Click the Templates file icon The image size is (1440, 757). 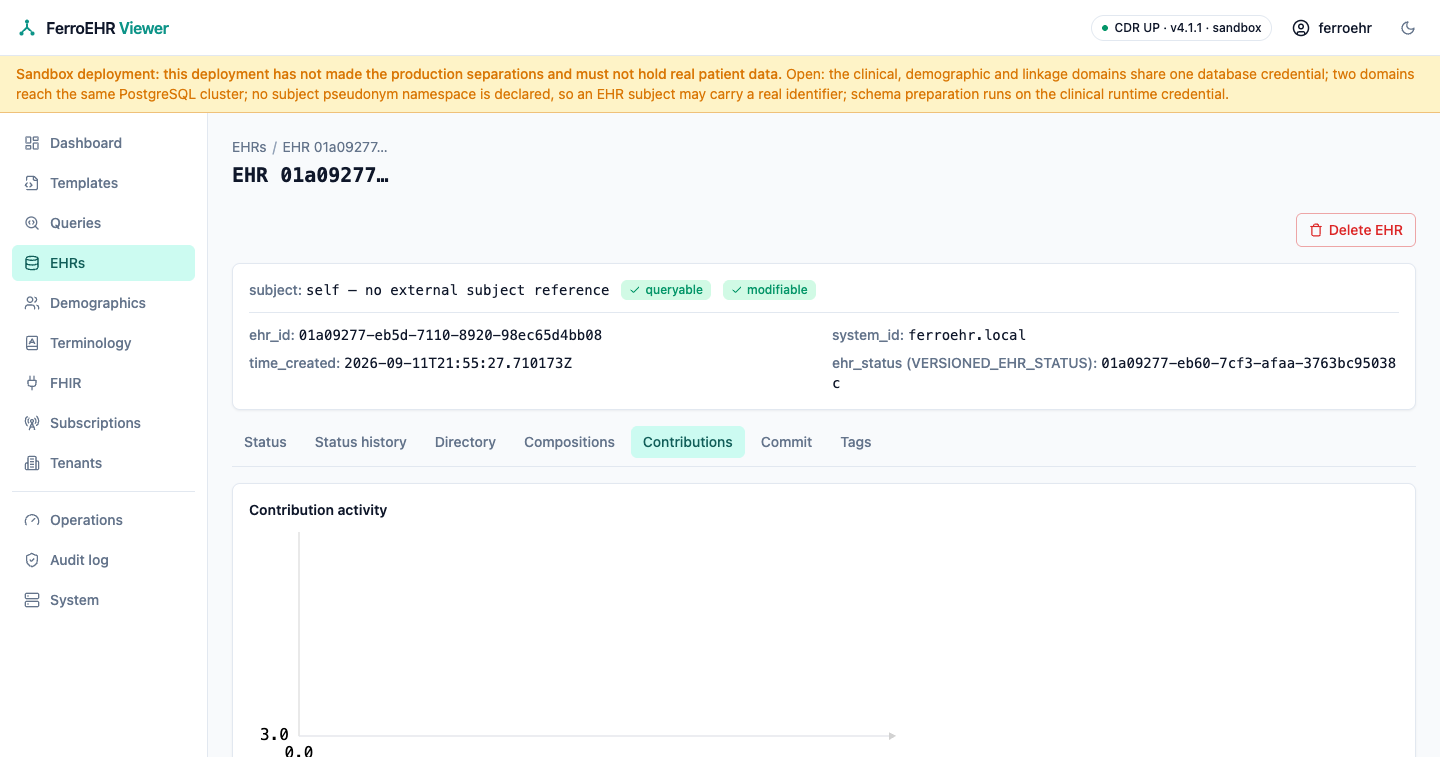32,183
